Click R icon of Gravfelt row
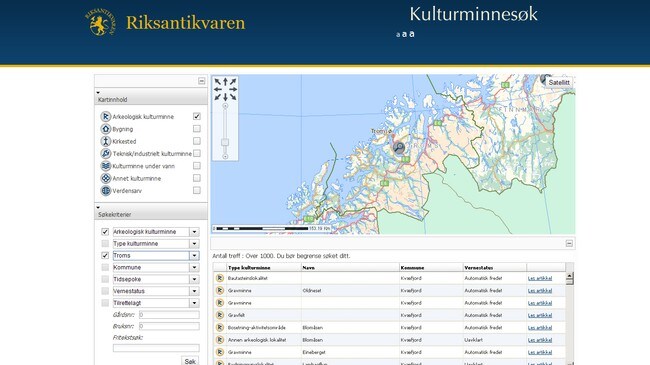Image resolution: width=650 pixels, height=365 pixels. point(220,315)
